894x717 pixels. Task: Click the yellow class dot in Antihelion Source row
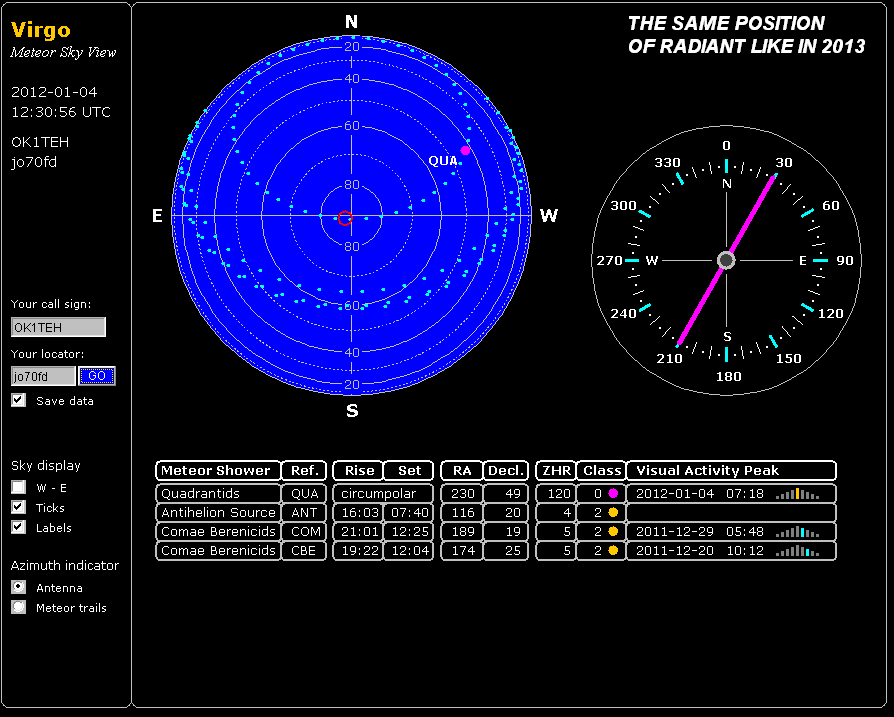[x=613, y=513]
